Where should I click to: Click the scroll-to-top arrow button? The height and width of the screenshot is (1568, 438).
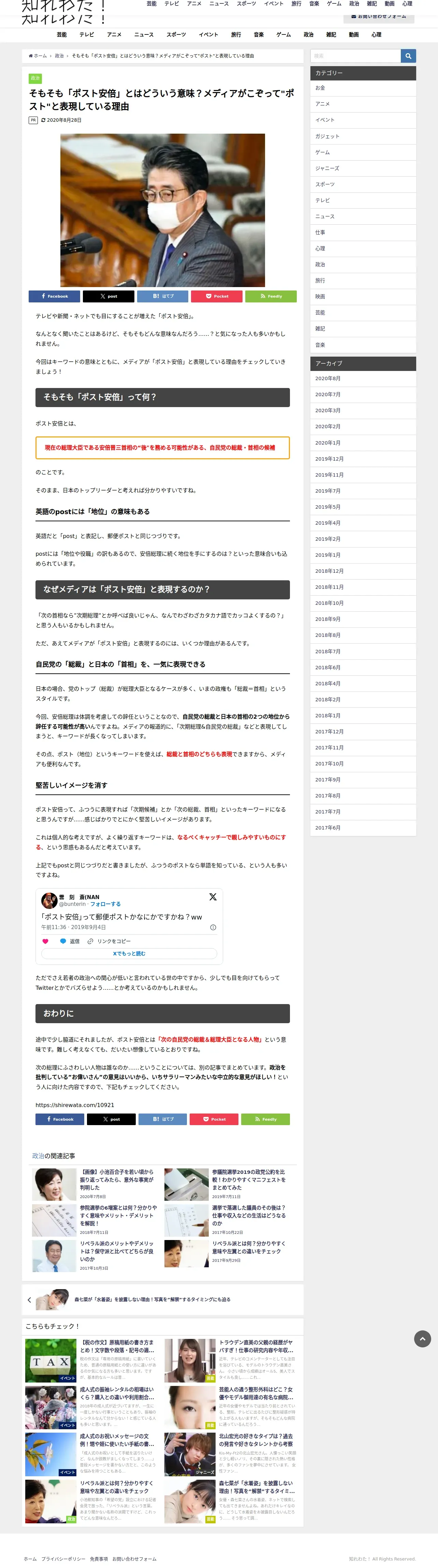423,1339
